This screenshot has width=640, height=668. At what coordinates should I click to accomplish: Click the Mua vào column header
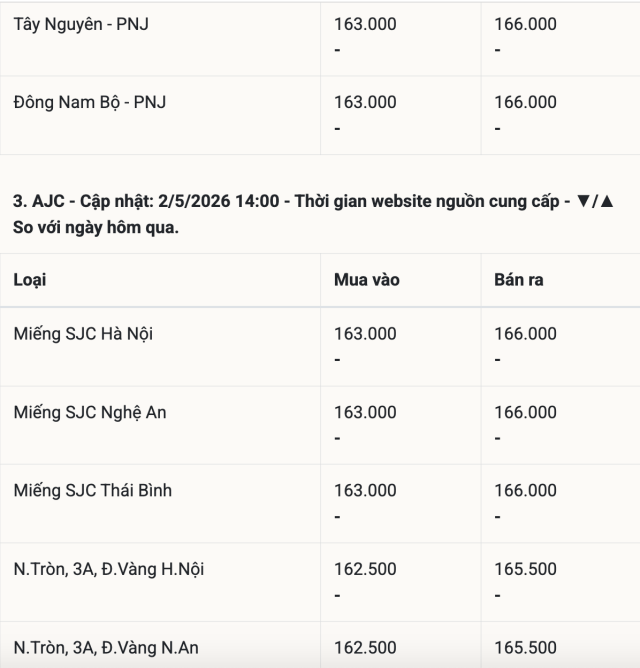(x=366, y=280)
